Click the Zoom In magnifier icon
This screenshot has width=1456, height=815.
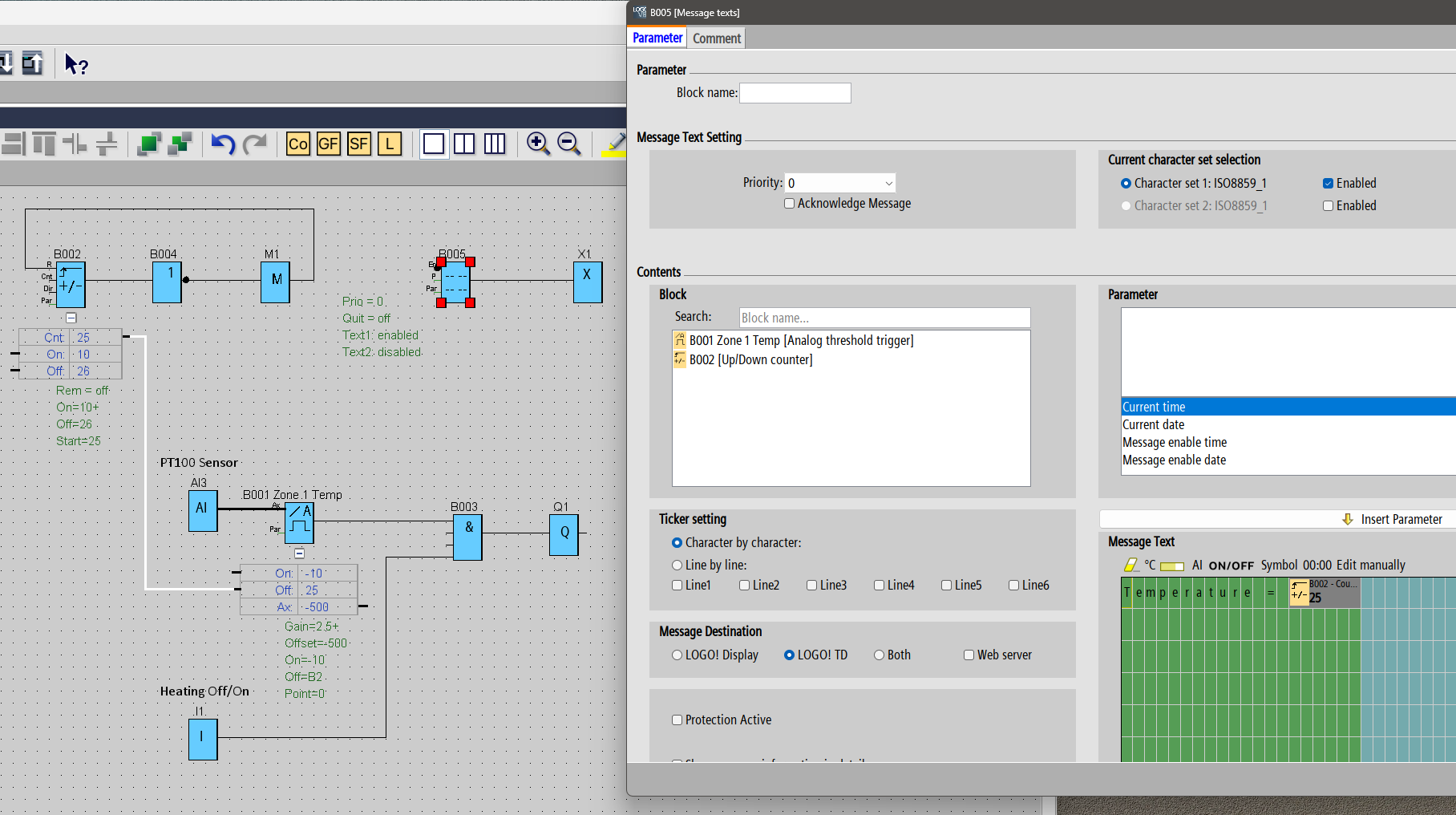[538, 144]
